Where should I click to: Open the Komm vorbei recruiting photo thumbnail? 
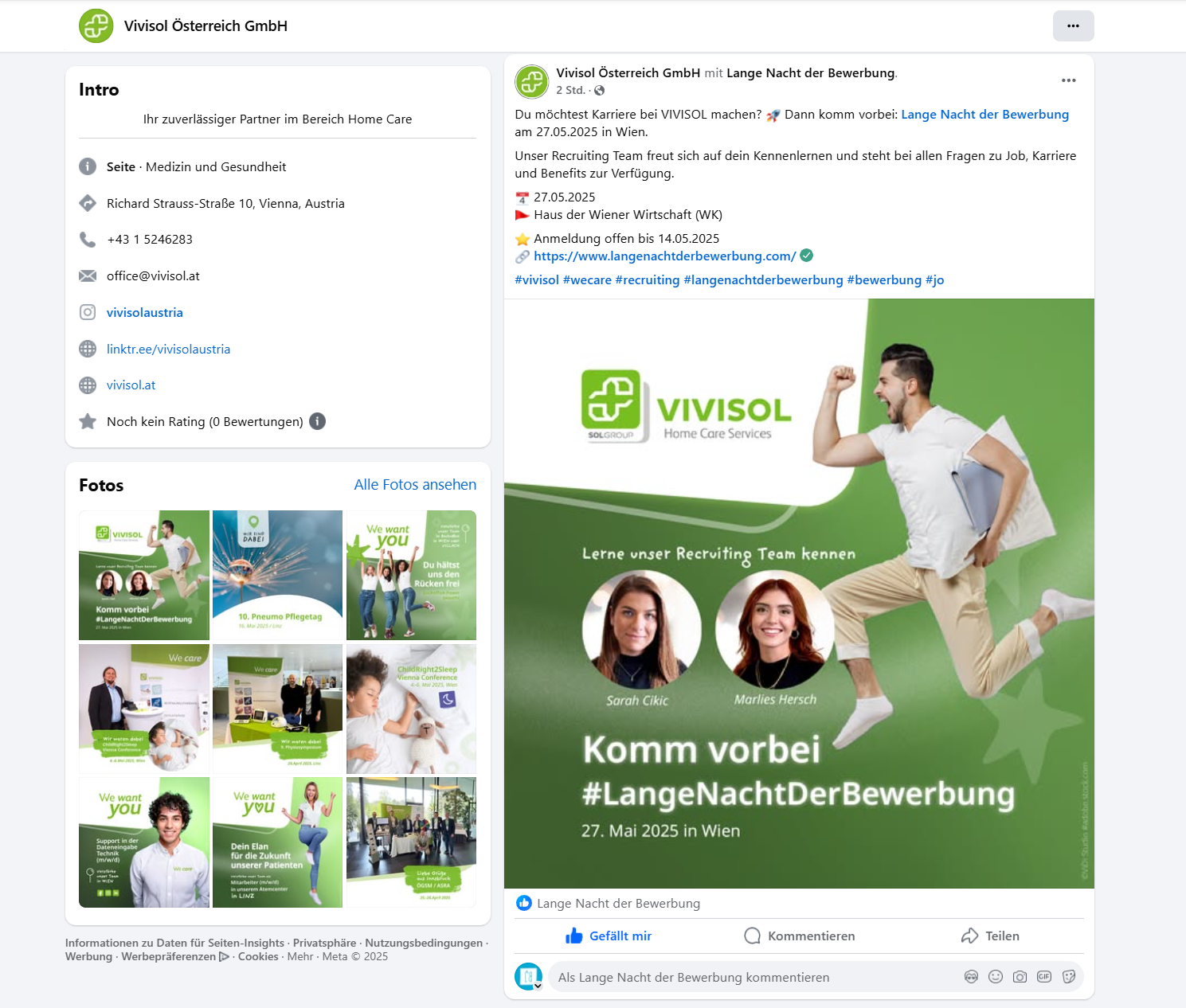[144, 575]
